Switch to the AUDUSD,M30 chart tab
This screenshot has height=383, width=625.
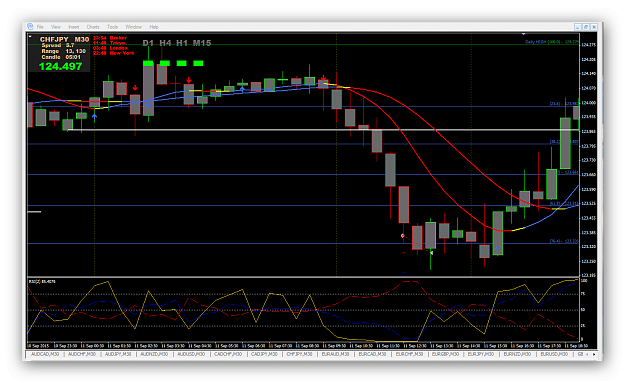pos(191,354)
